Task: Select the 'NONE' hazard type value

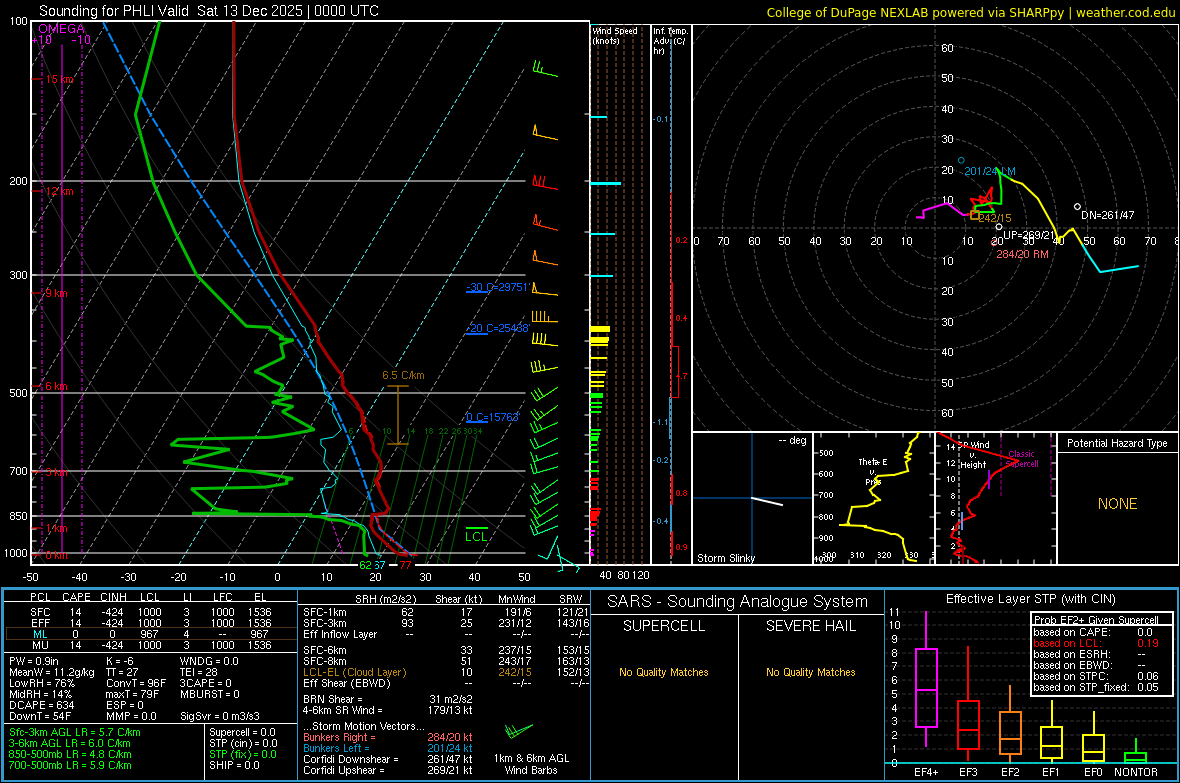Action: 1118,504
